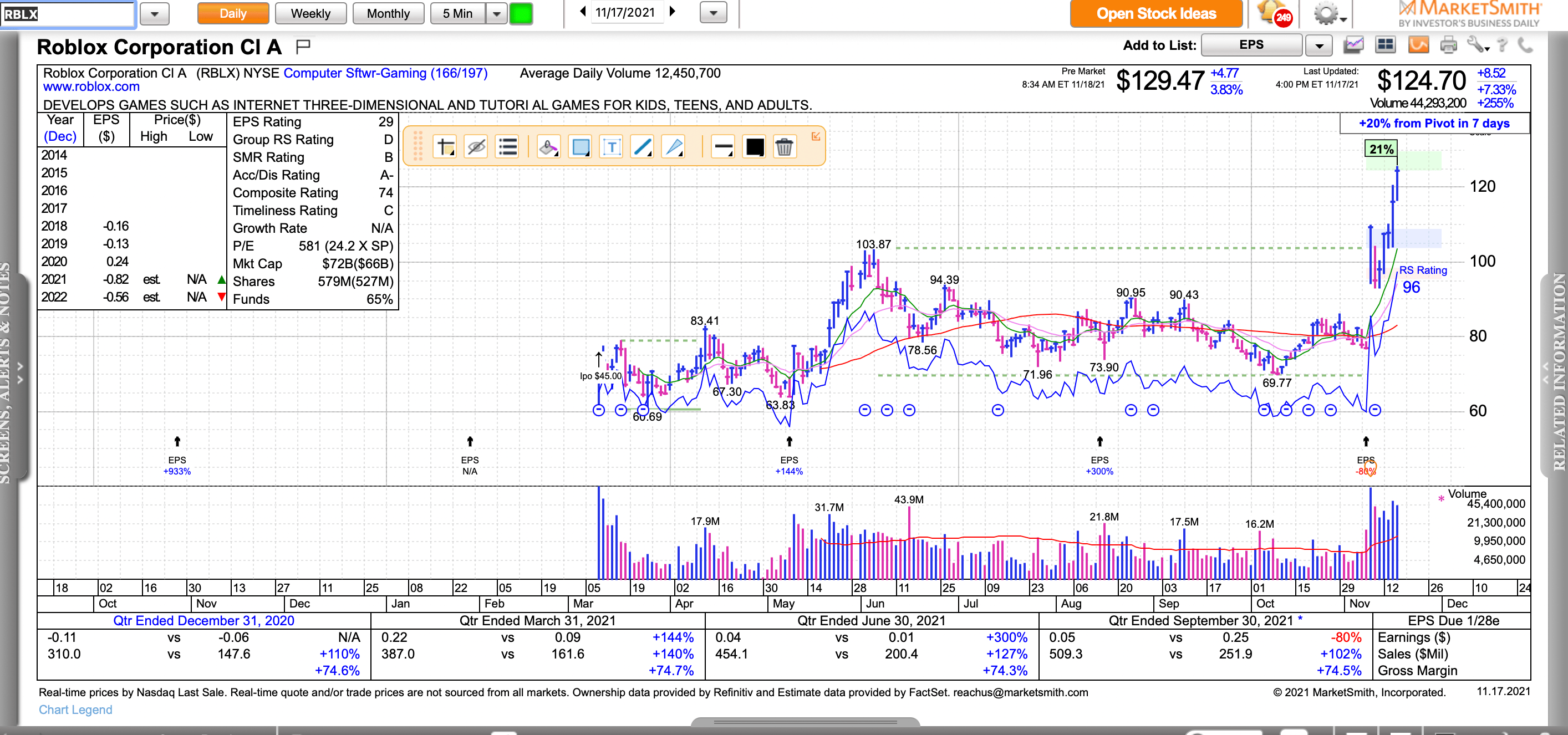Switch to the Monthly chart tab
This screenshot has height=735, width=1568.
(388, 13)
